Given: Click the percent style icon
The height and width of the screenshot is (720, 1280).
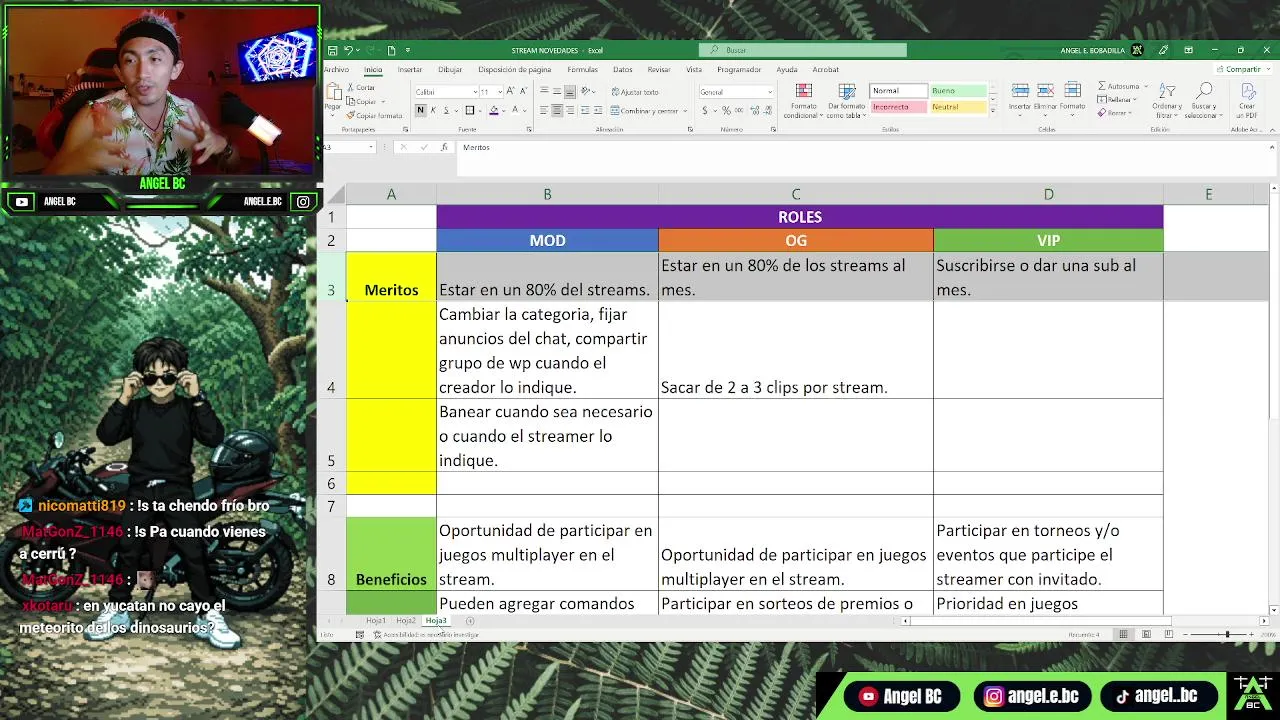Looking at the screenshot, I should point(726,110).
